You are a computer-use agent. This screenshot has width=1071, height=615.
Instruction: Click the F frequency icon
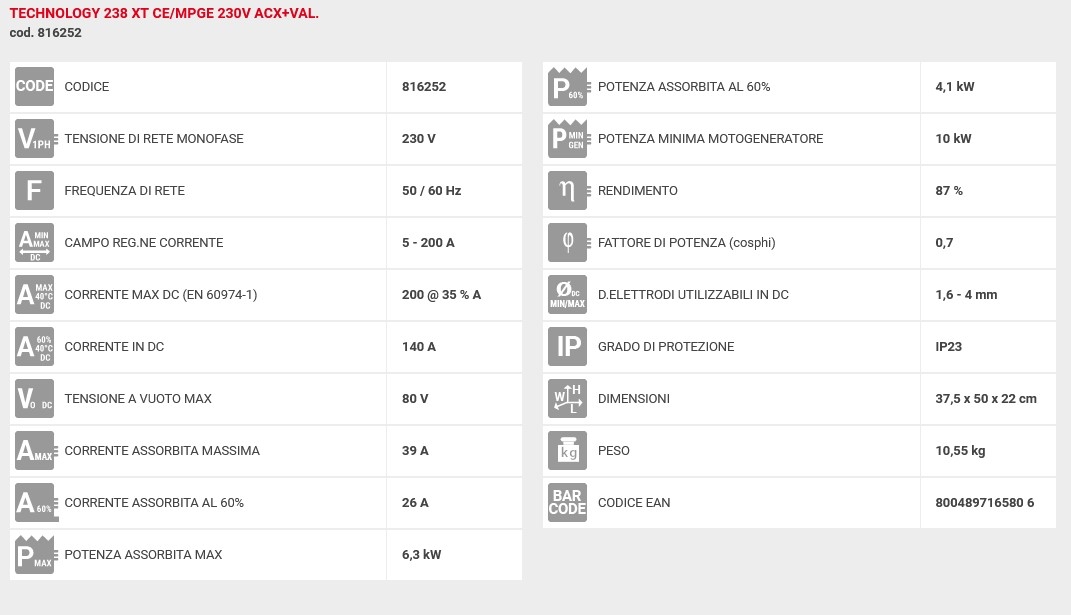click(34, 191)
